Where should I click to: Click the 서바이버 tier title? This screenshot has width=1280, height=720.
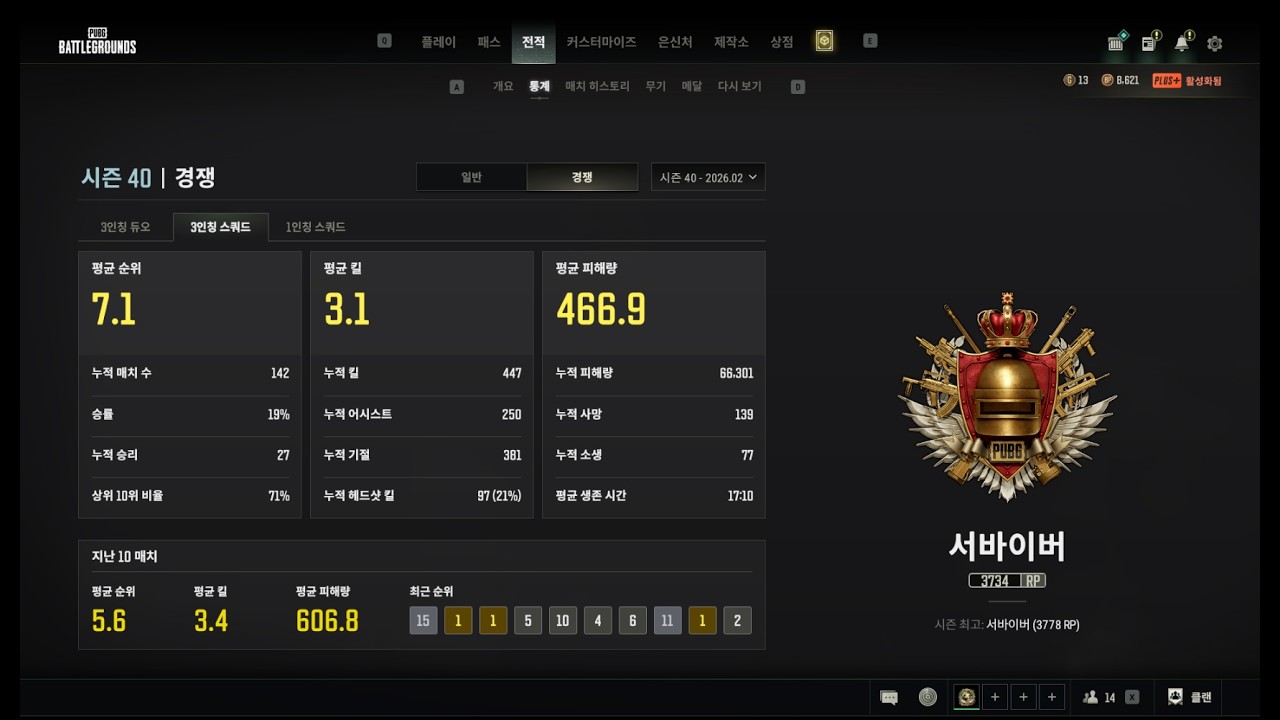[1007, 546]
